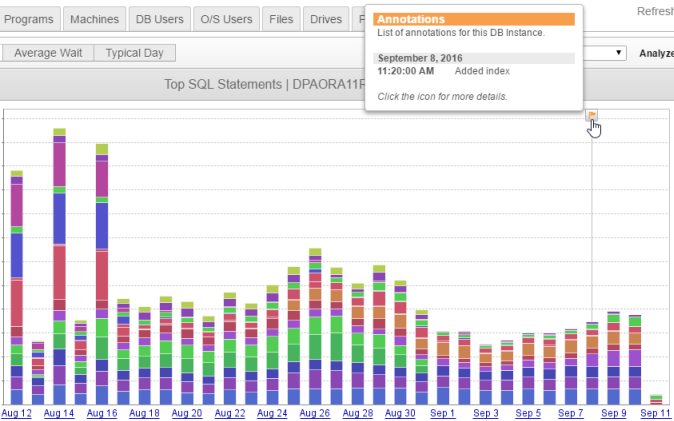Click the Average Wait button
The width and height of the screenshot is (674, 421).
pyautogui.click(x=49, y=53)
